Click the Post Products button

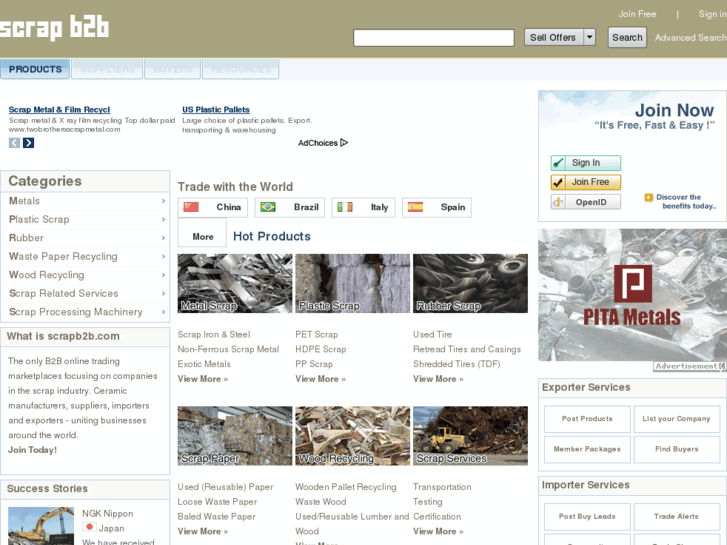click(587, 419)
